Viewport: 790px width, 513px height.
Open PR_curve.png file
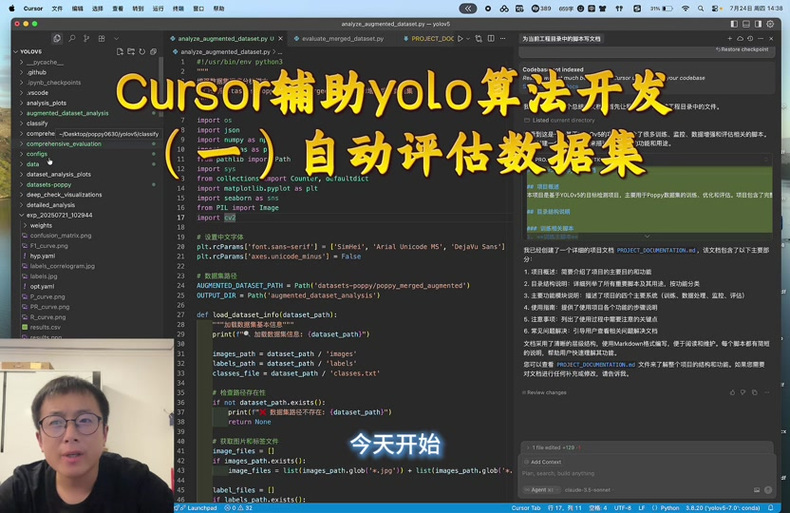[x=49, y=307]
